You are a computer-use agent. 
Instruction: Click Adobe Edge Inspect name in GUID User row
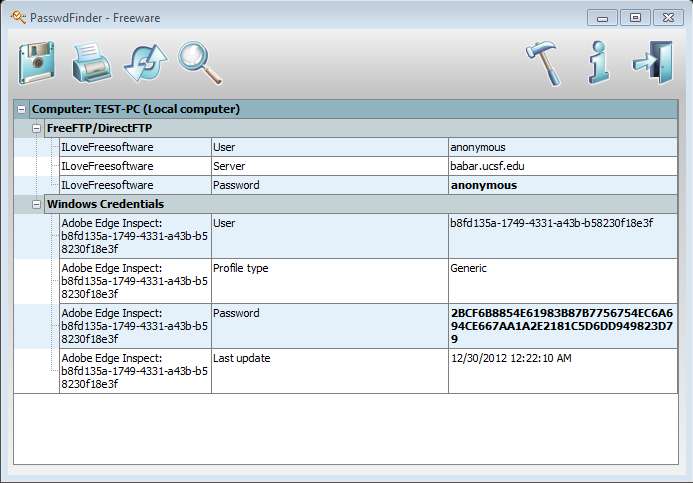click(x=134, y=236)
